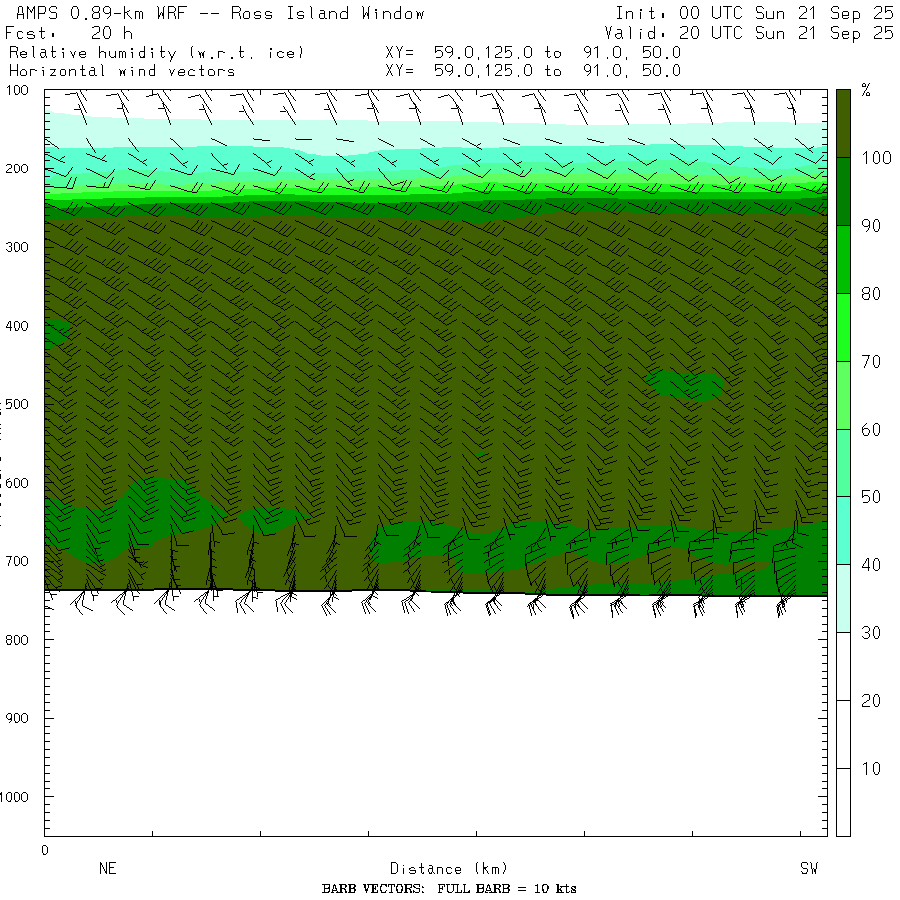Click the colorbar label 90
This screenshot has width=900, height=900.
tap(871, 226)
